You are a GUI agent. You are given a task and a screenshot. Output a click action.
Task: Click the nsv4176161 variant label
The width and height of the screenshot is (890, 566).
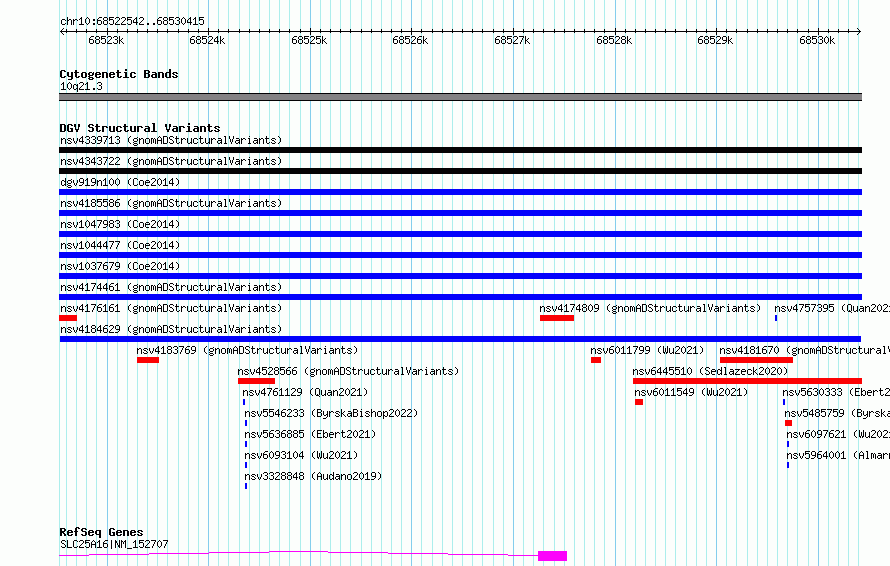click(171, 308)
